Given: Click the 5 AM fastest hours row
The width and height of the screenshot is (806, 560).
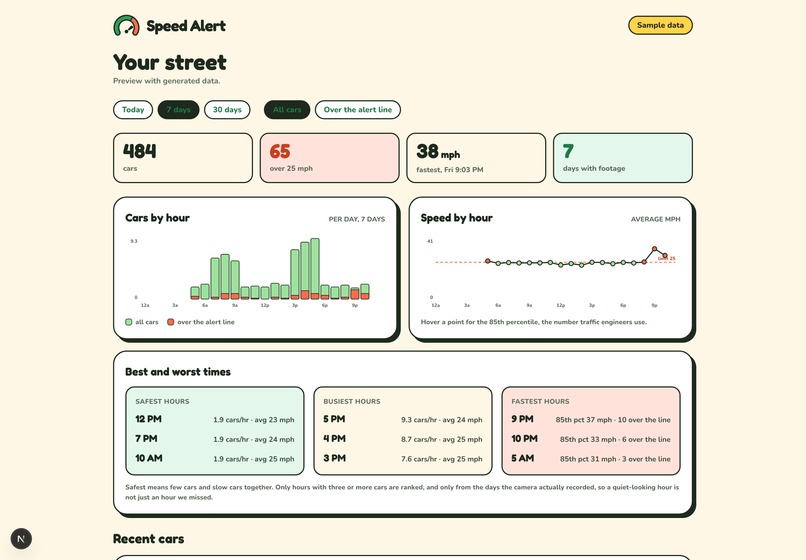Looking at the screenshot, I should pyautogui.click(x=591, y=458).
